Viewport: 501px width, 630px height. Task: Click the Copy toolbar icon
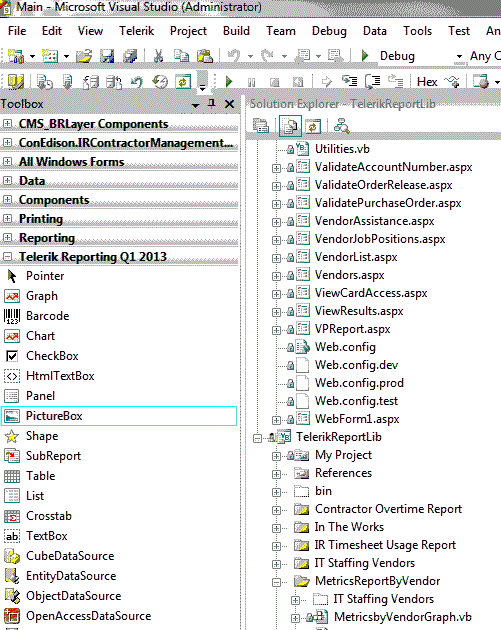181,56
